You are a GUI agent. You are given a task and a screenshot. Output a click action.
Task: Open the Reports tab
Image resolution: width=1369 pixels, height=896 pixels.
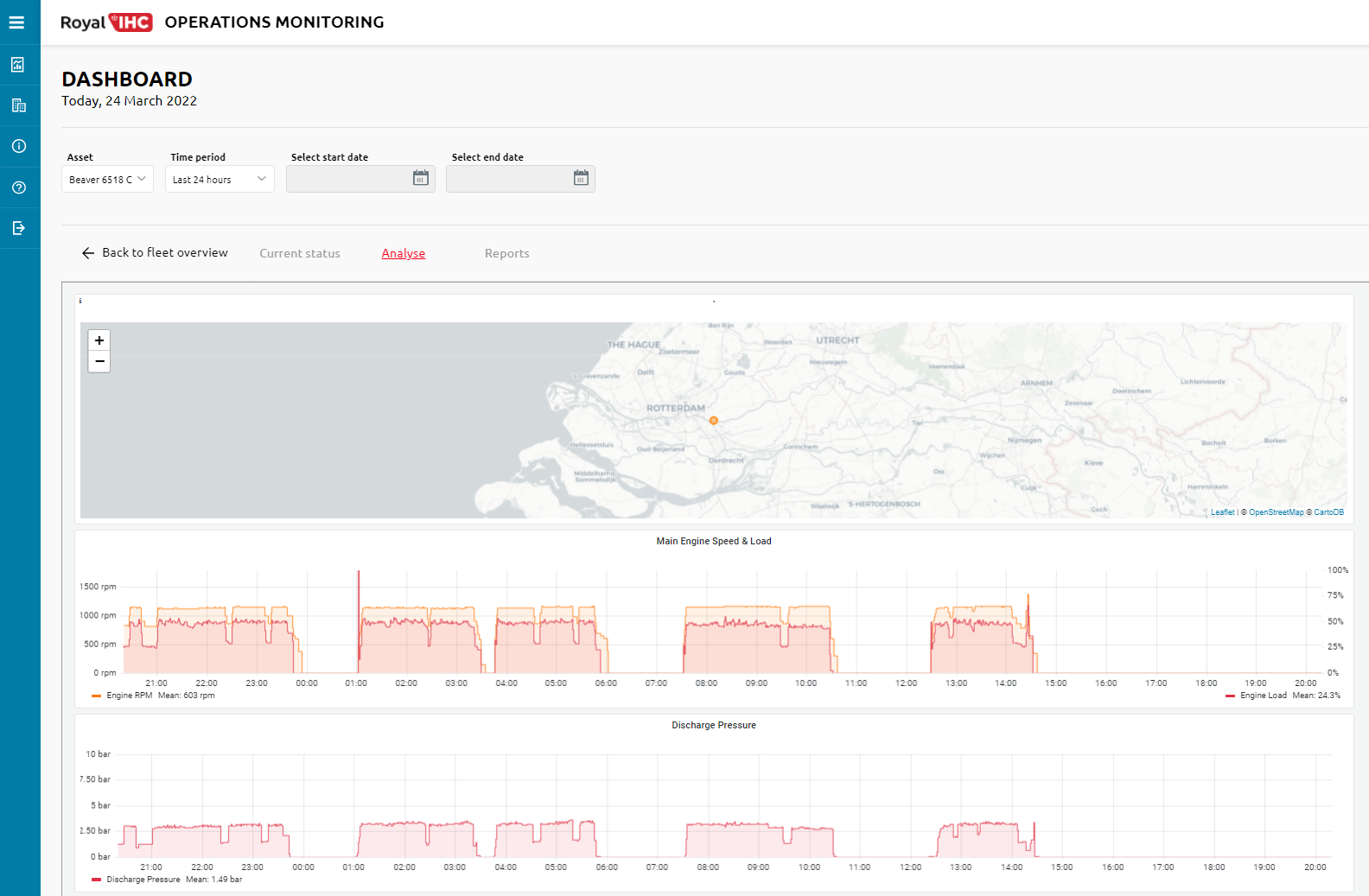[x=506, y=253]
